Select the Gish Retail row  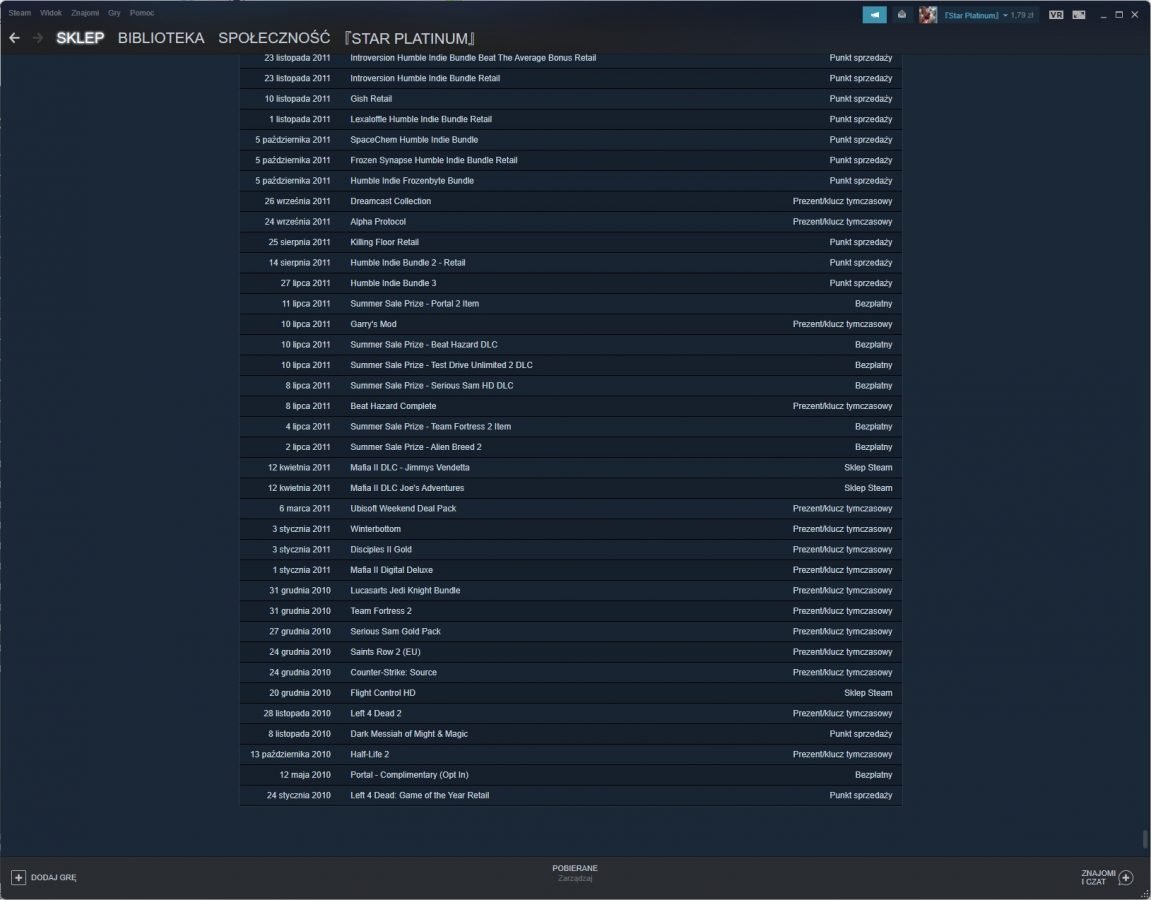pyautogui.click(x=570, y=98)
